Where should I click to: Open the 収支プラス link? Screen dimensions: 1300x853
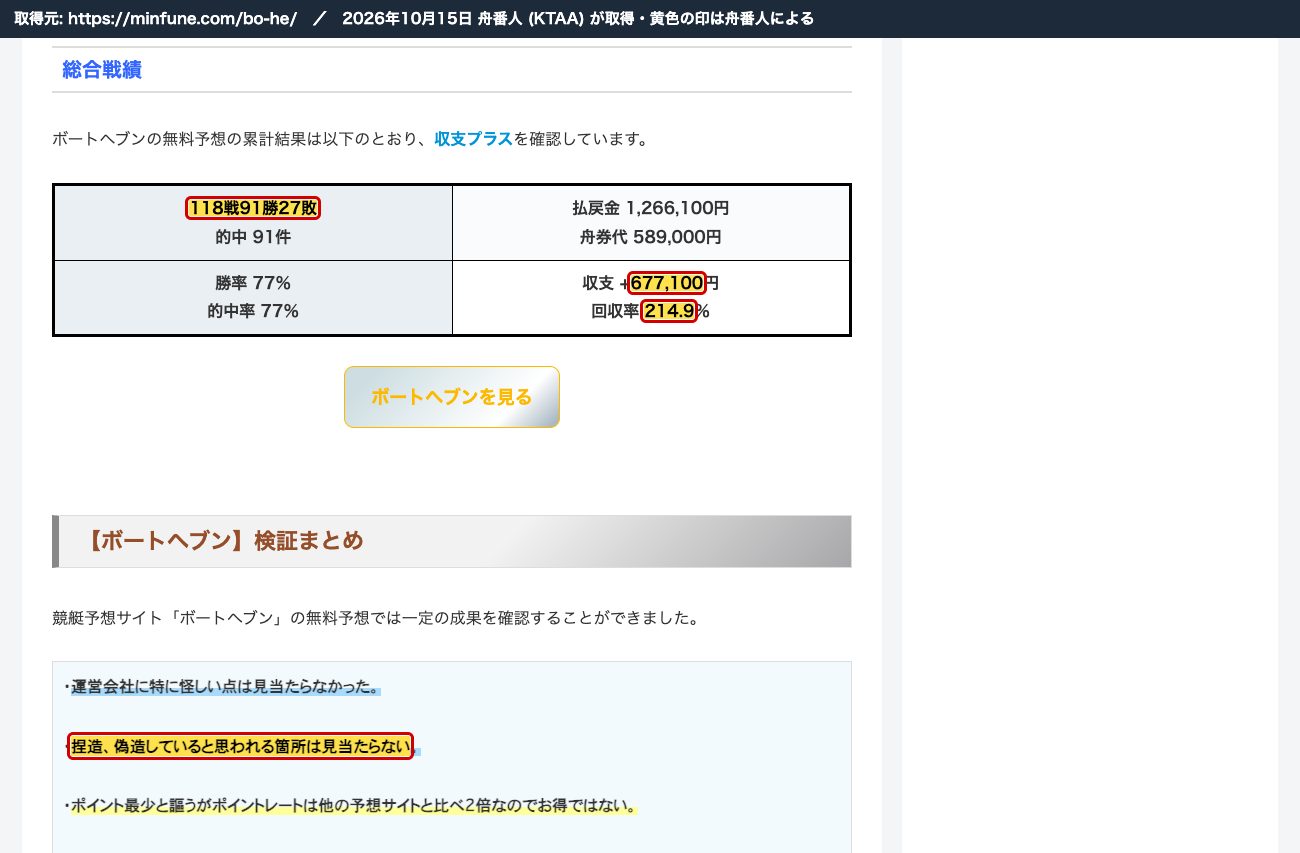click(x=473, y=139)
